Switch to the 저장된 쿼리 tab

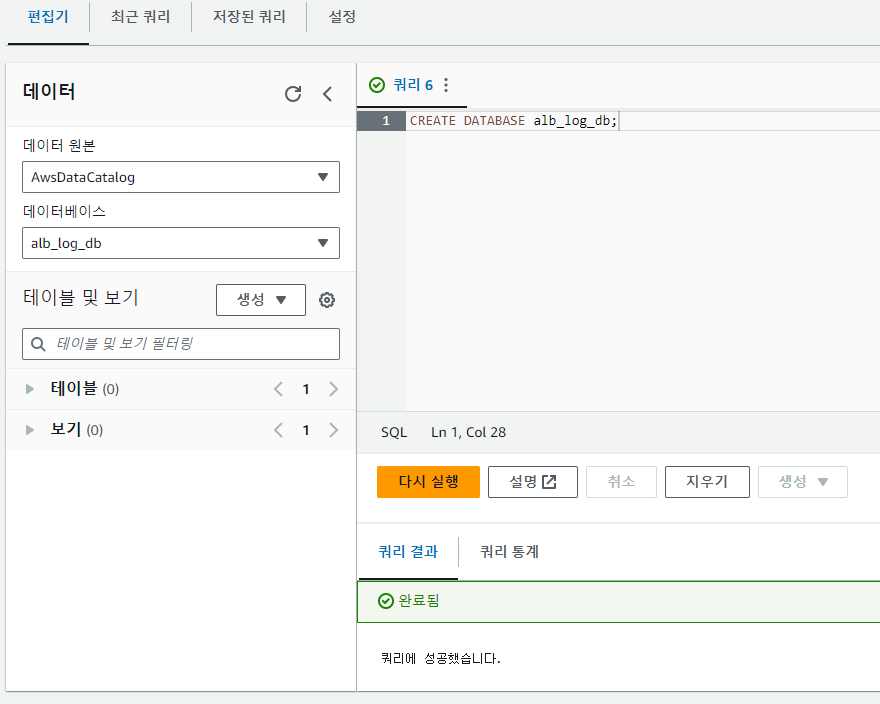pyautogui.click(x=249, y=18)
